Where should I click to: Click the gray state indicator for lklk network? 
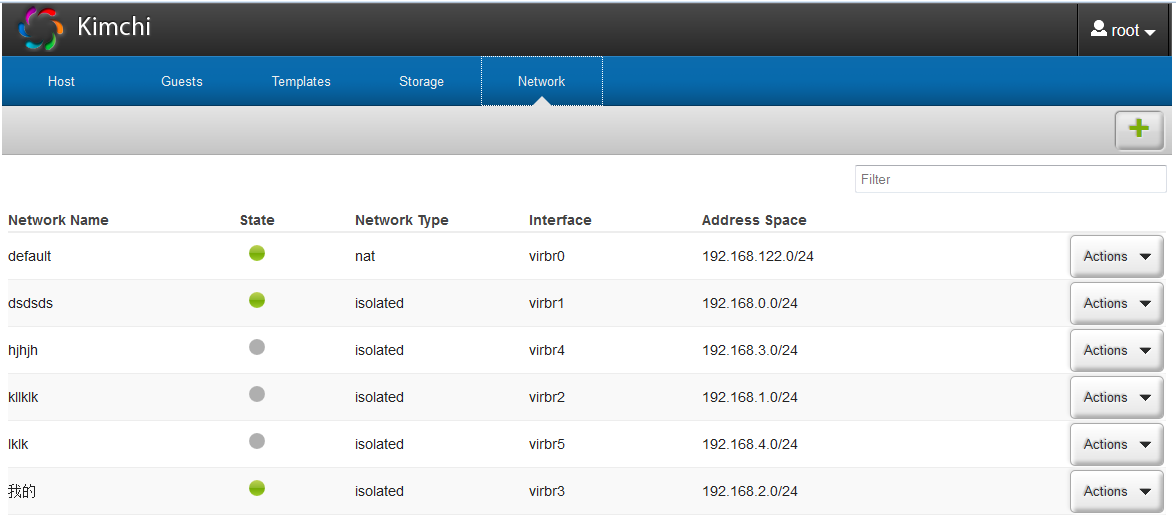coord(257,441)
